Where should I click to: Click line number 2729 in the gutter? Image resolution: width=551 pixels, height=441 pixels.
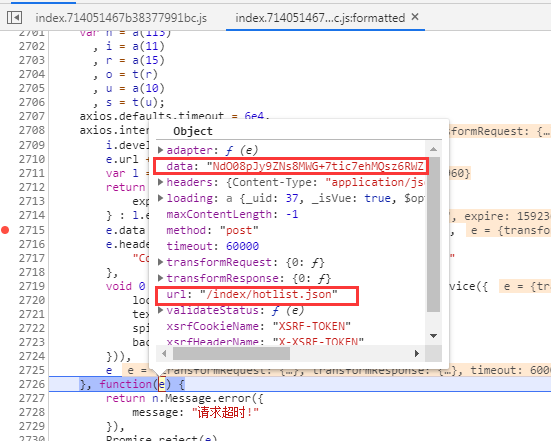pos(32,426)
